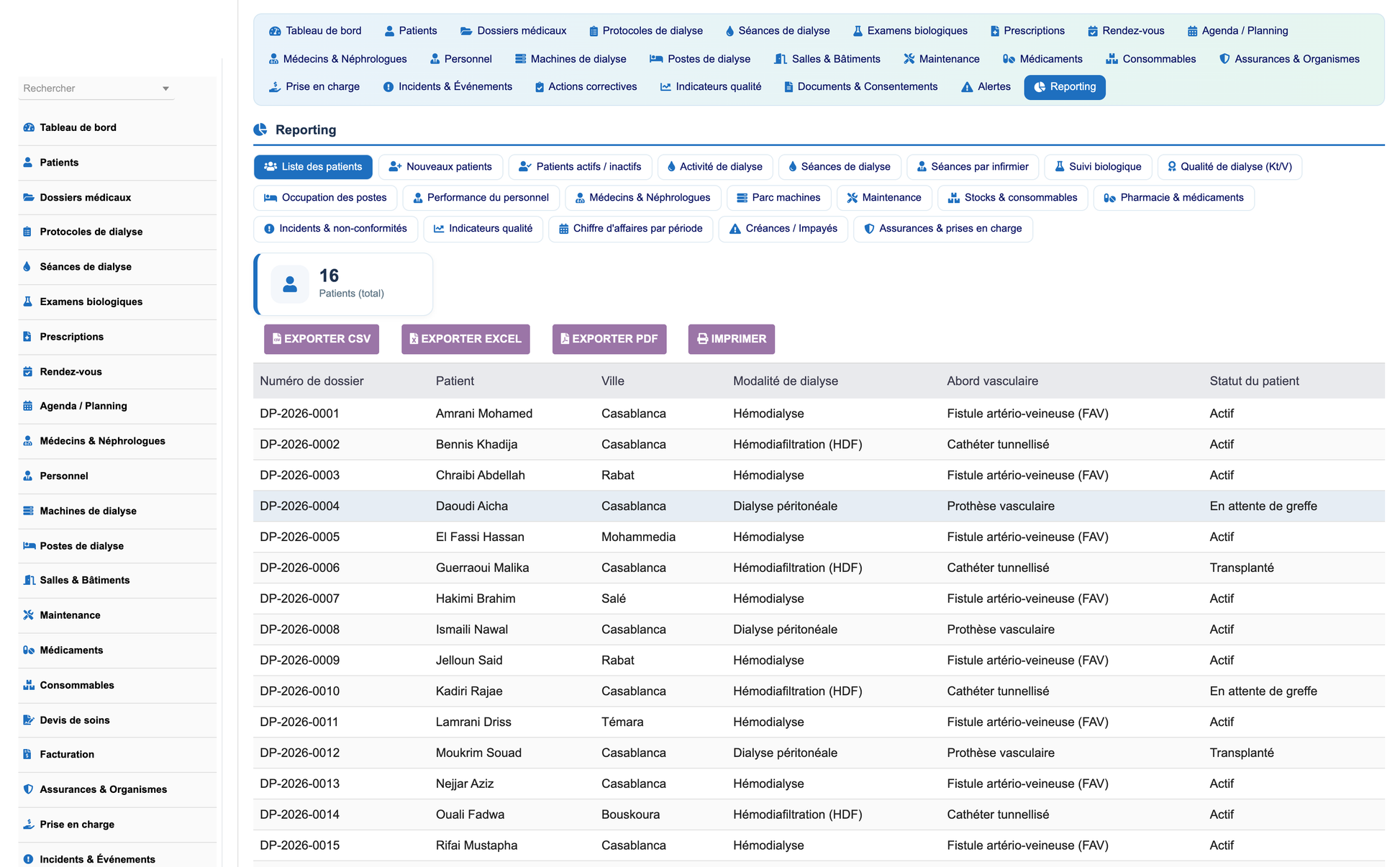Open Dossiers médicaux in top navigation
The image size is (1400, 867).
click(514, 31)
